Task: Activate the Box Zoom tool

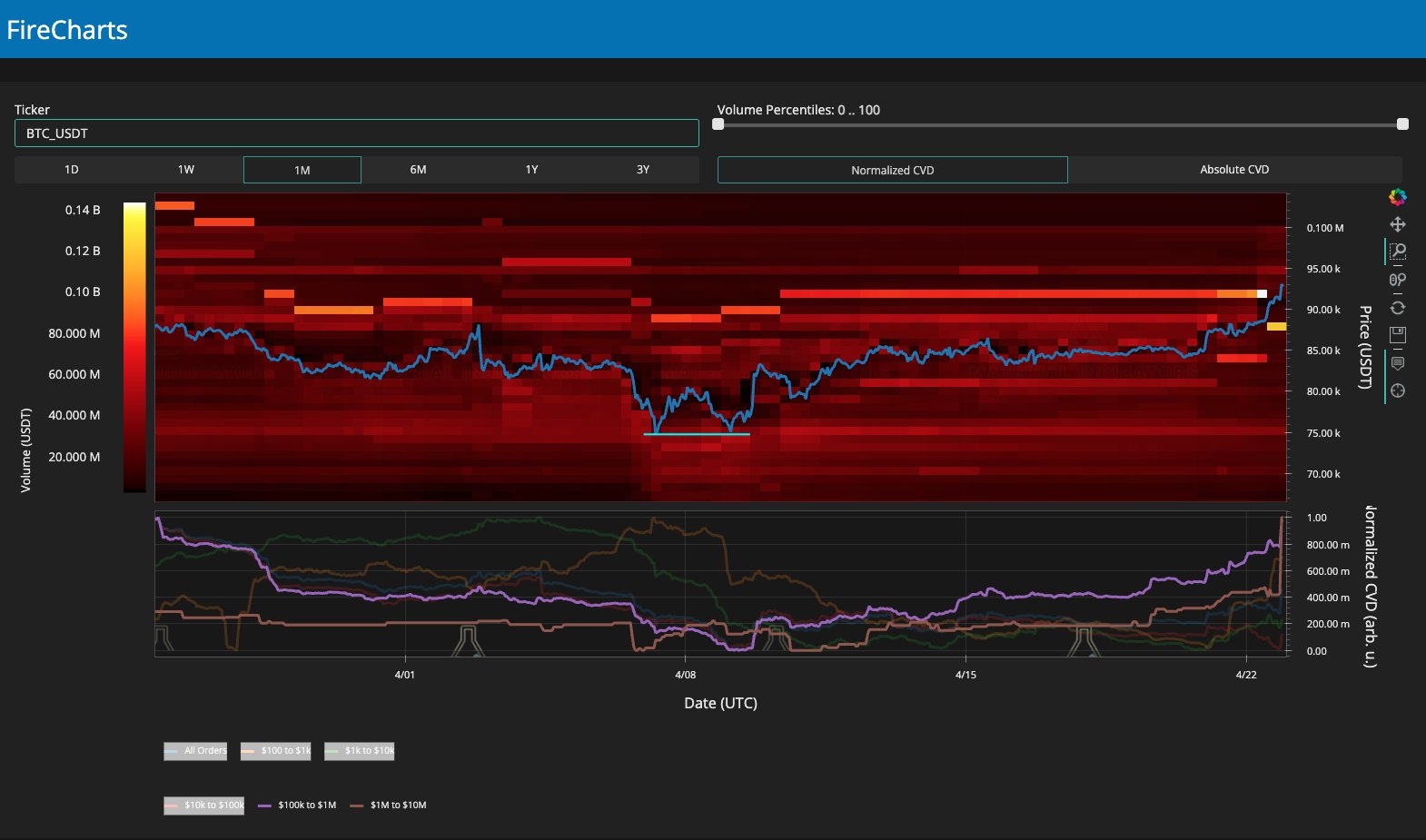Action: click(1397, 252)
